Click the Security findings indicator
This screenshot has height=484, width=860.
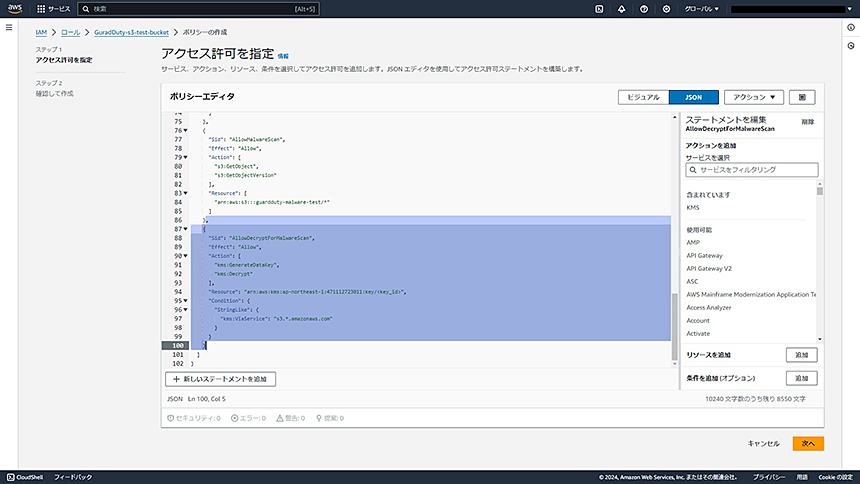point(194,418)
